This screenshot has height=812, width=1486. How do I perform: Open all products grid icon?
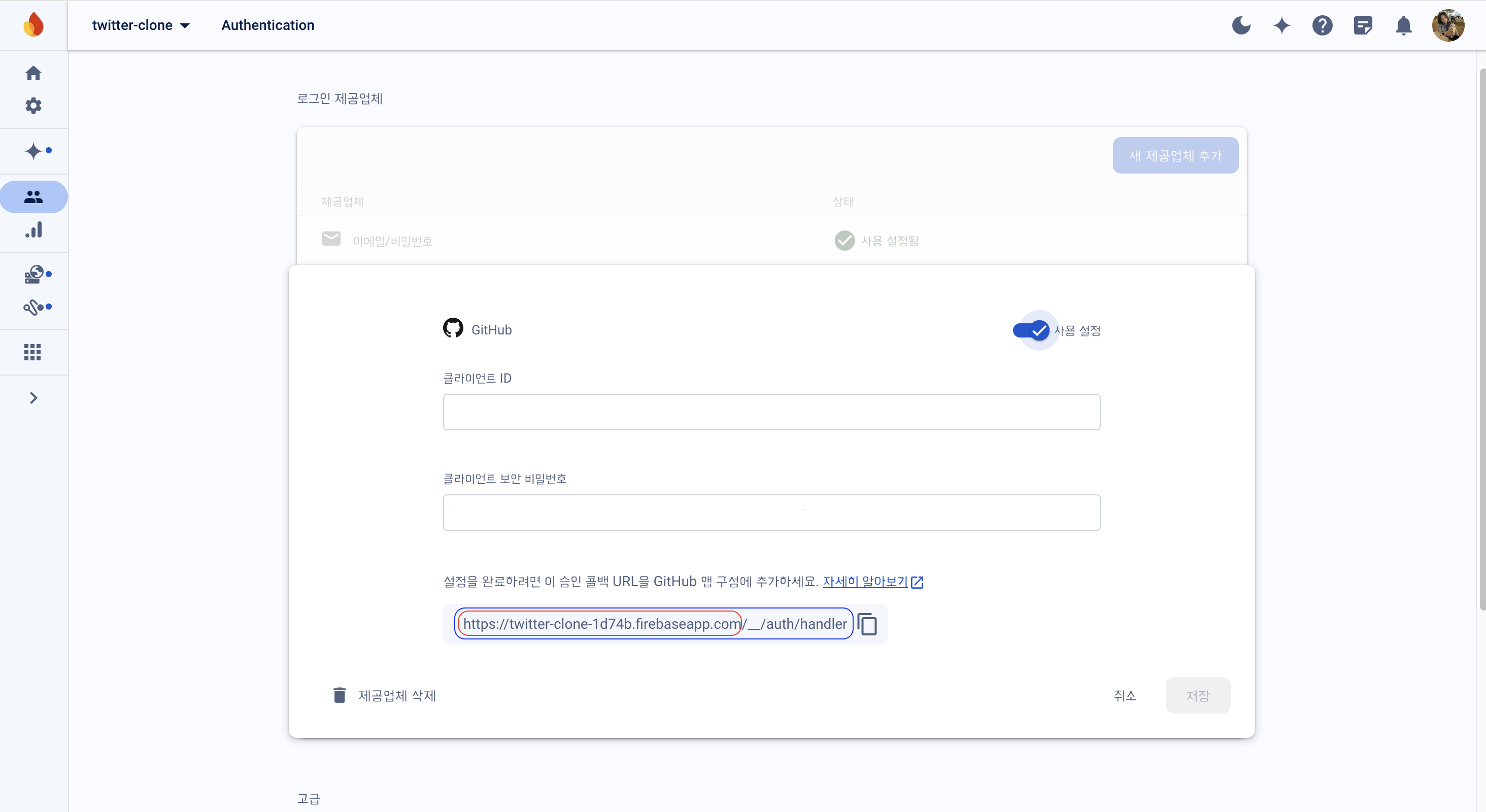[x=33, y=352]
